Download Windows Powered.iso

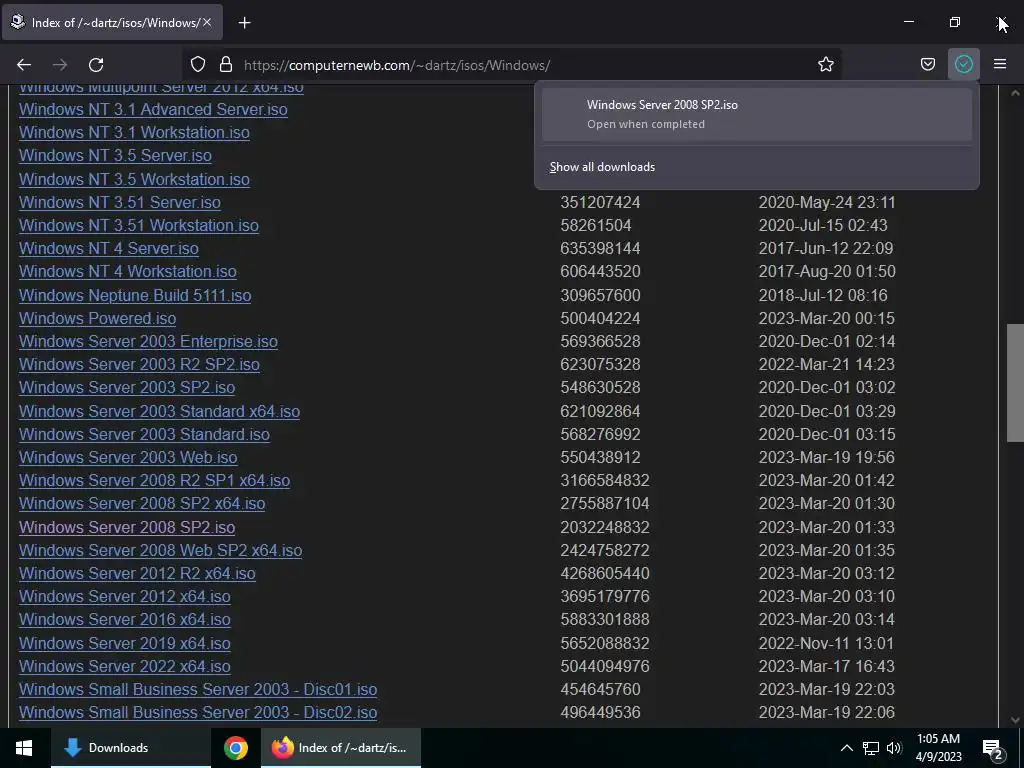(97, 318)
